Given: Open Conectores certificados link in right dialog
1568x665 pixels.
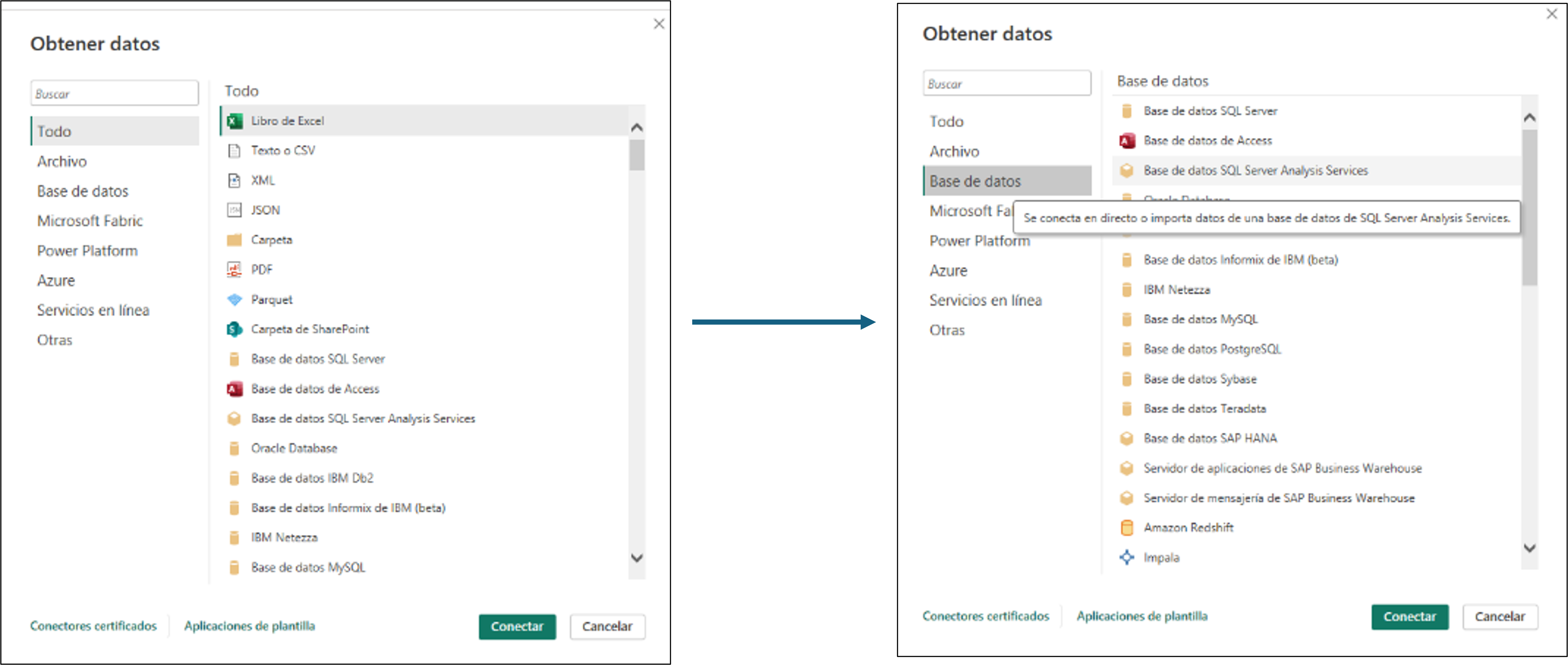Looking at the screenshot, I should 986,616.
